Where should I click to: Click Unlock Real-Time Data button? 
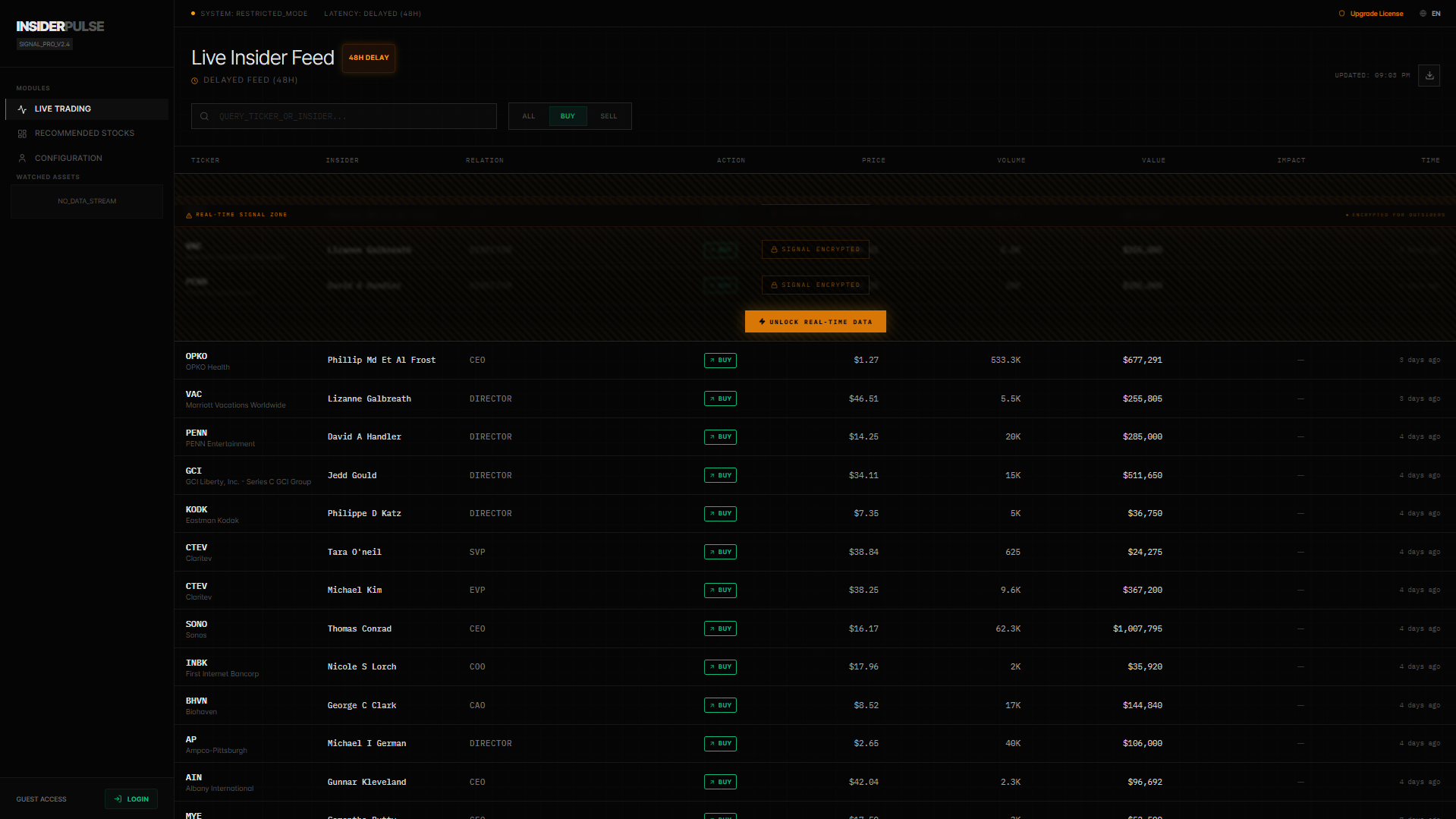click(815, 322)
